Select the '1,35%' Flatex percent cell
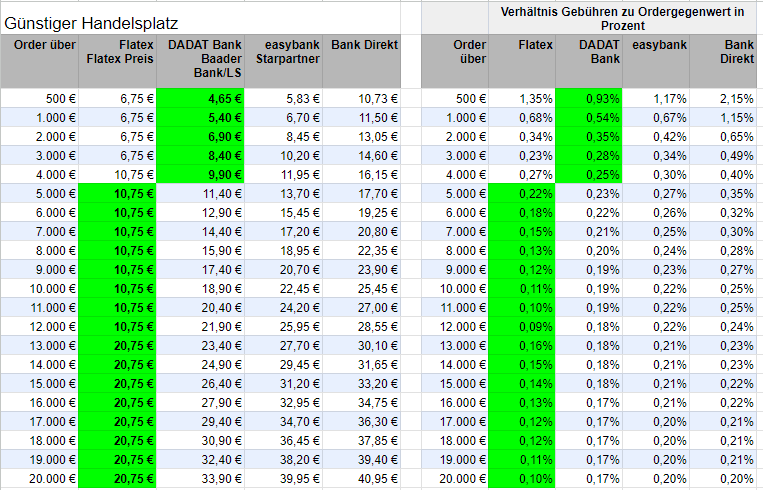763x490 pixels. (x=522, y=99)
